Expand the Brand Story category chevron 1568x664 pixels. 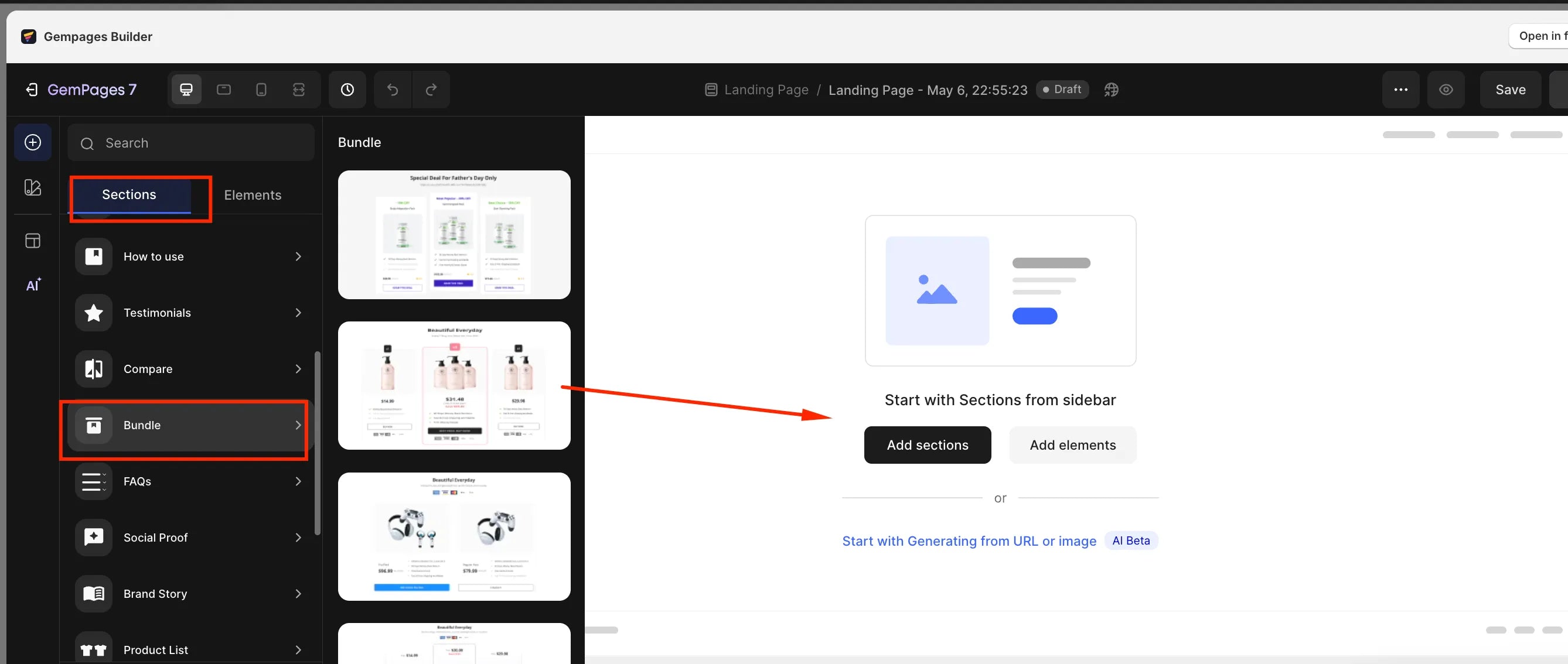pos(298,594)
